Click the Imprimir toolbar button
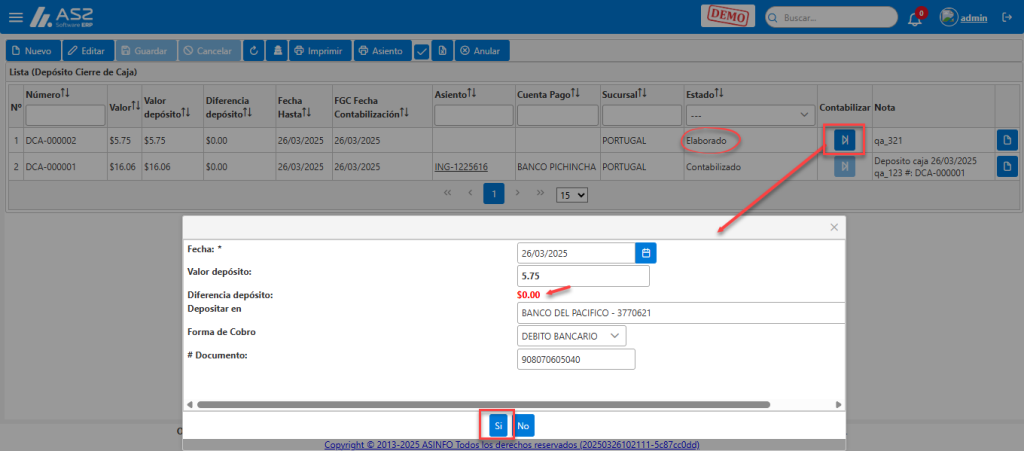 318,51
